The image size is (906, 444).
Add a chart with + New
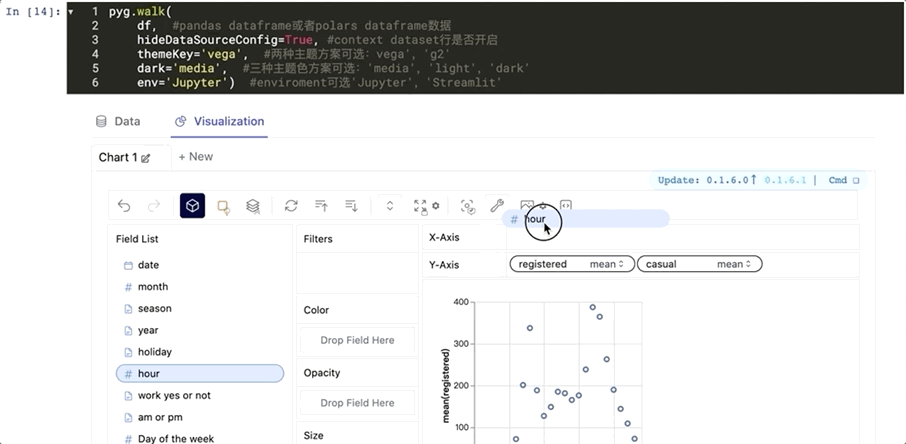click(195, 157)
